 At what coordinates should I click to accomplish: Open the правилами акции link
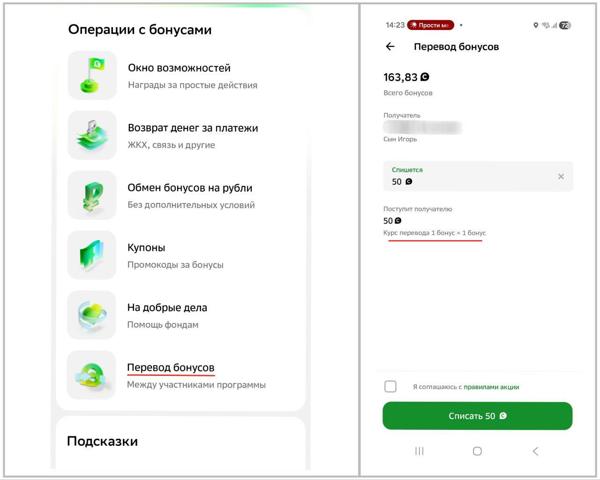click(489, 387)
